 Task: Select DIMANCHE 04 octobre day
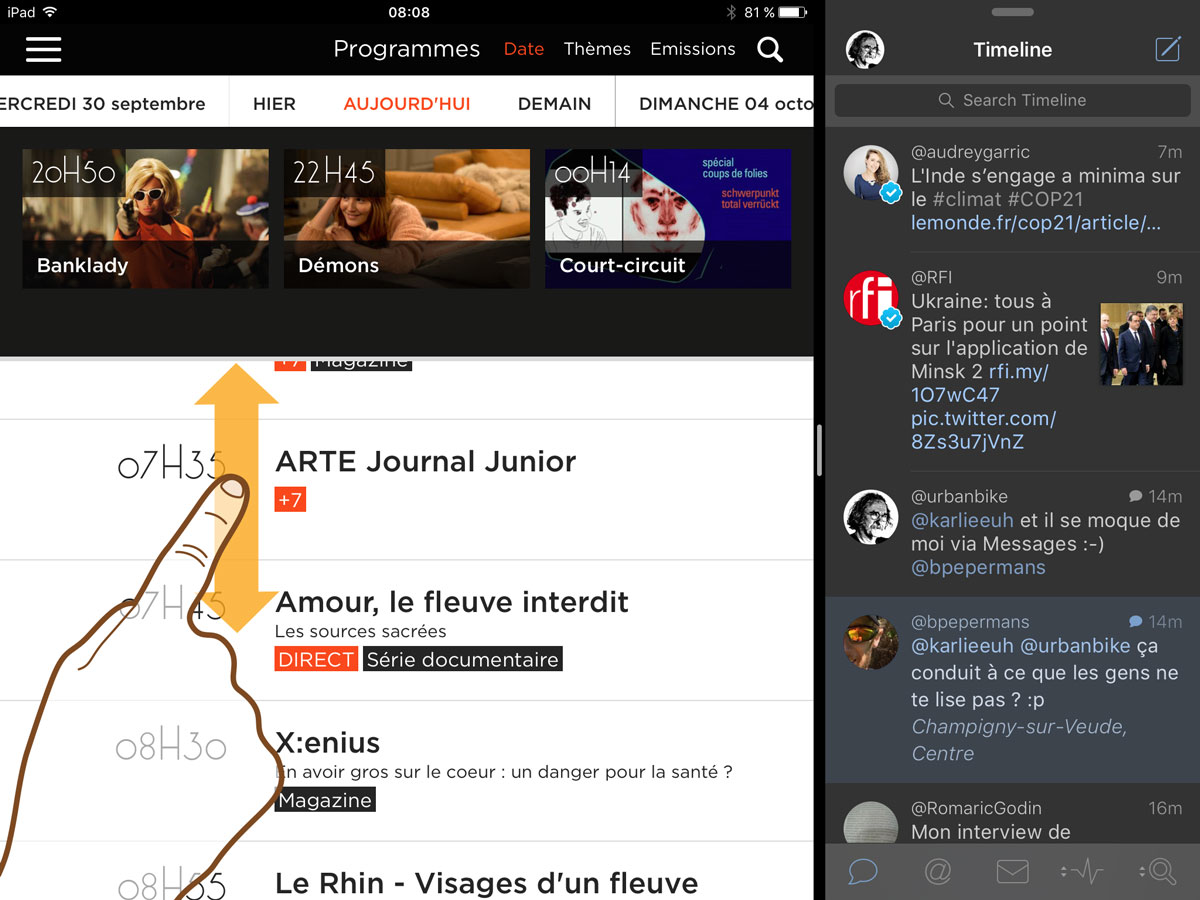(x=726, y=103)
